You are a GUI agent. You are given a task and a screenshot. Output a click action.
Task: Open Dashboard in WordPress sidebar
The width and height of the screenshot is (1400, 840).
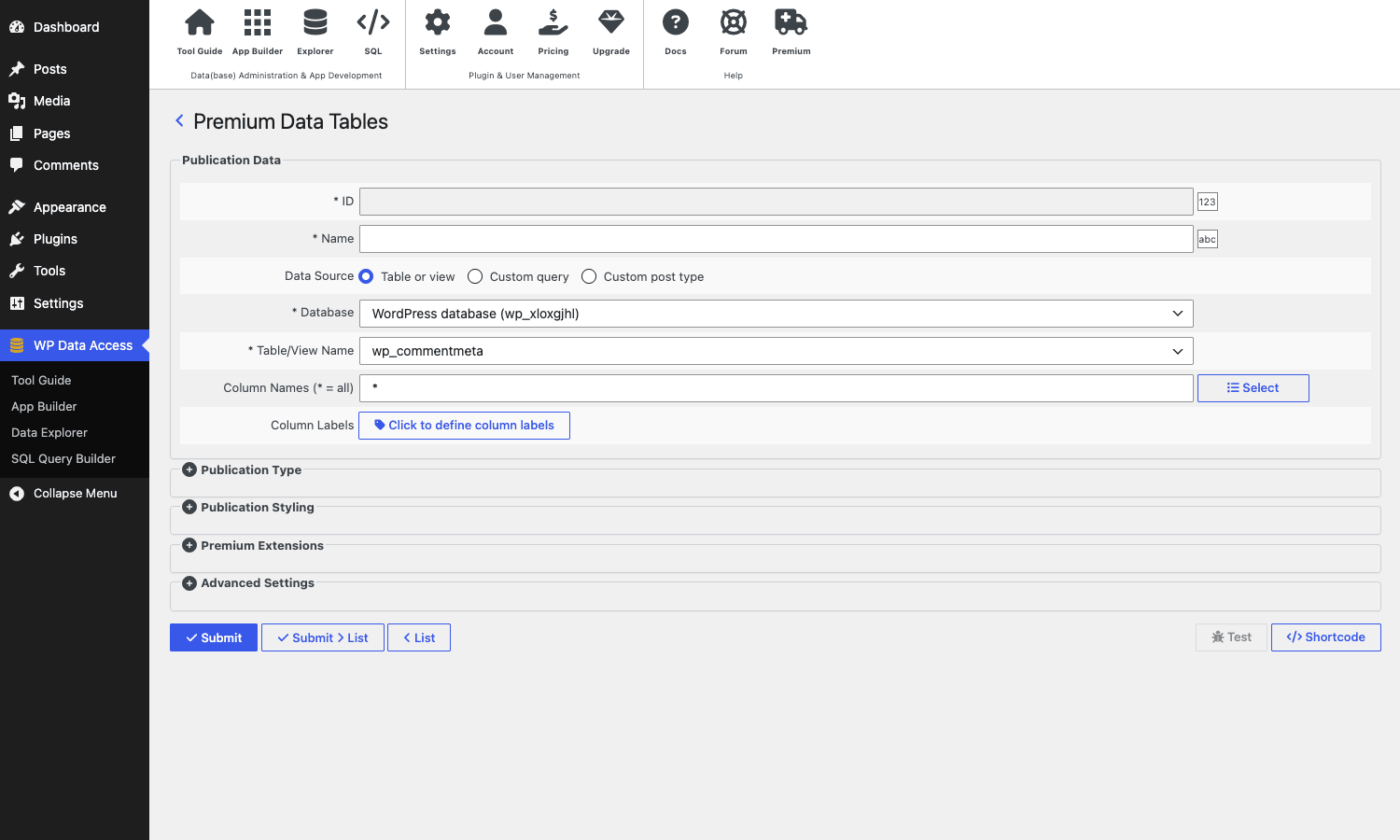point(75,27)
